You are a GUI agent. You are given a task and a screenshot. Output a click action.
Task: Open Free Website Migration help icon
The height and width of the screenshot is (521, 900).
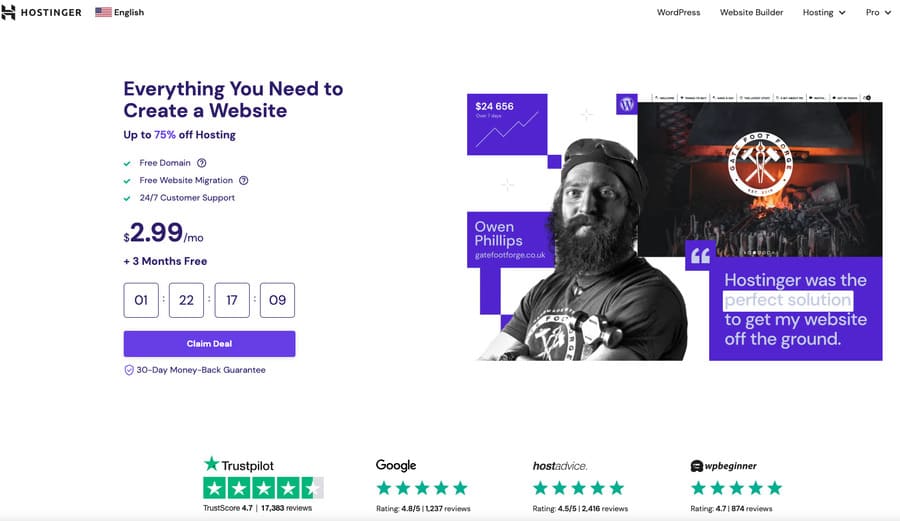coord(243,180)
